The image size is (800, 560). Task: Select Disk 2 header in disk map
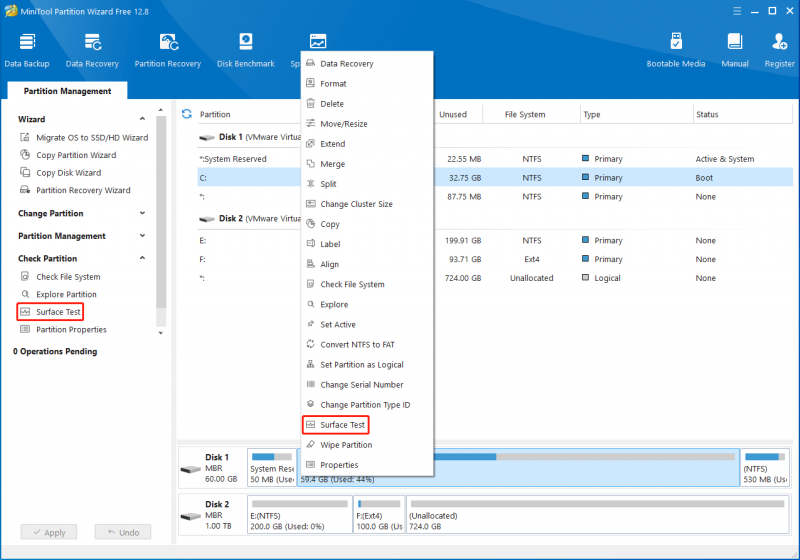click(x=212, y=515)
